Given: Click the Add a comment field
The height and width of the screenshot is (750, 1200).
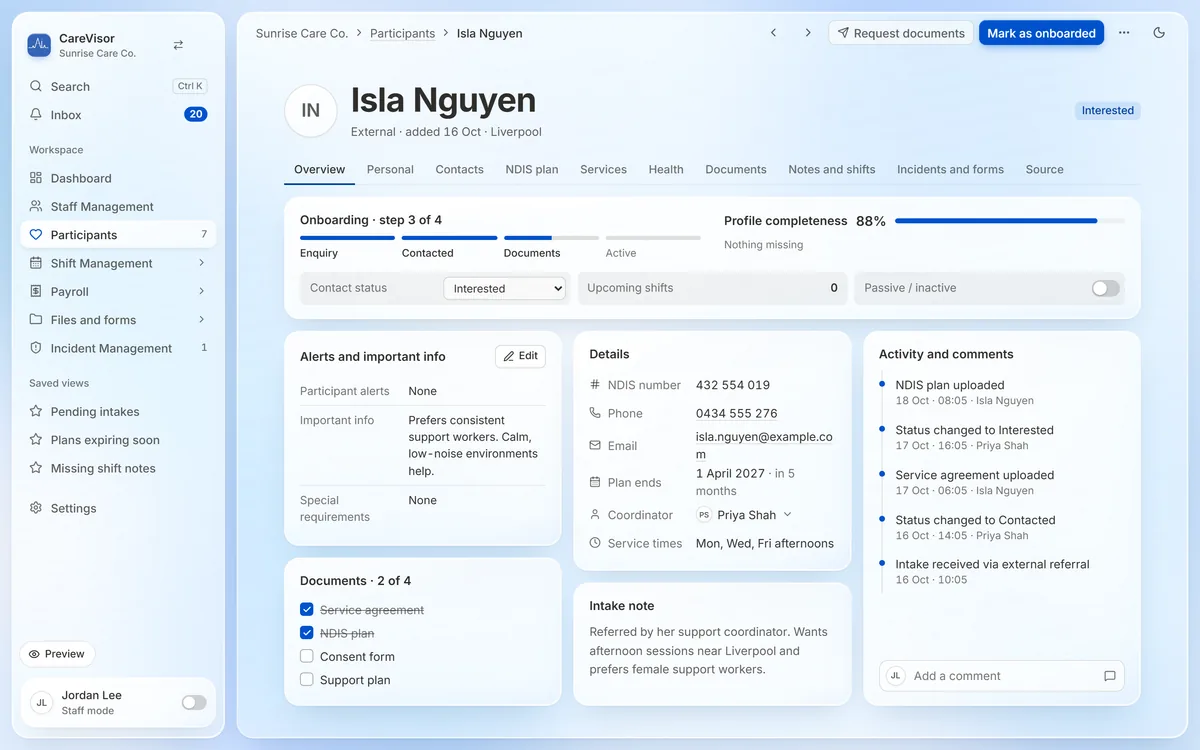Looking at the screenshot, I should point(1002,676).
